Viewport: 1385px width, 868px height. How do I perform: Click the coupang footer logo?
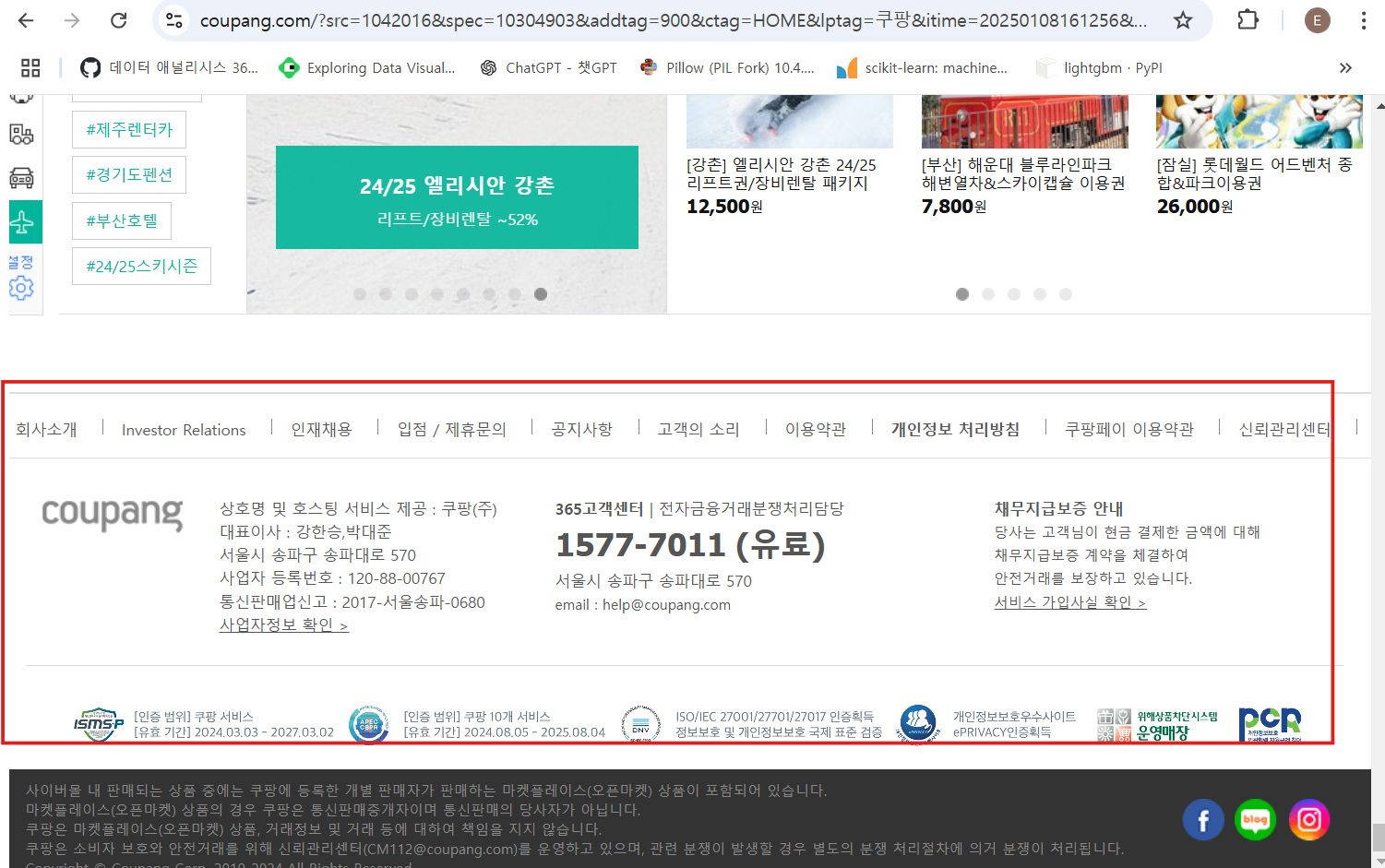pos(113,515)
